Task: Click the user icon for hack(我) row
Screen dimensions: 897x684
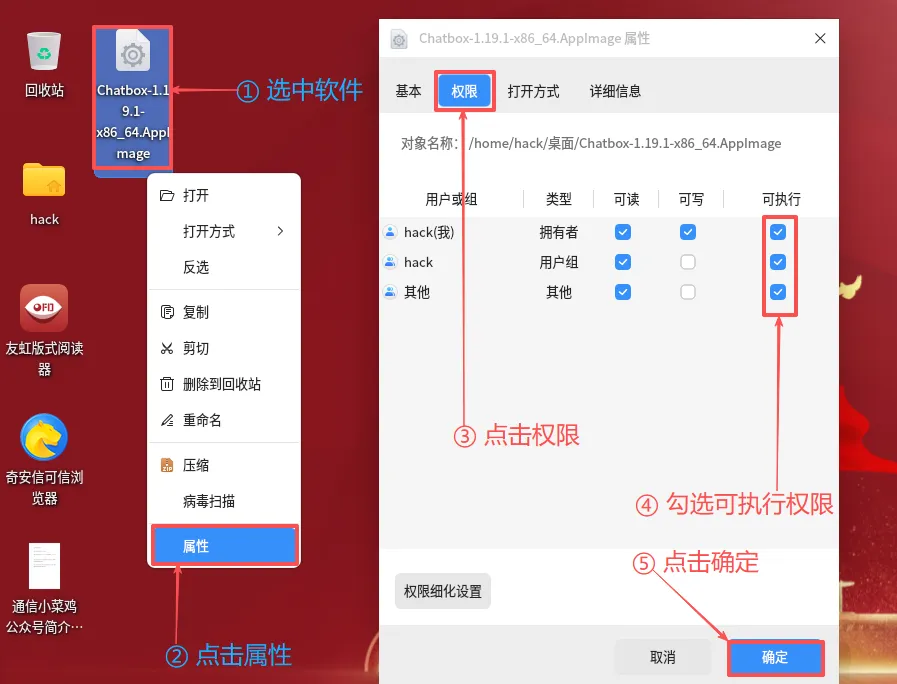Action: point(390,232)
